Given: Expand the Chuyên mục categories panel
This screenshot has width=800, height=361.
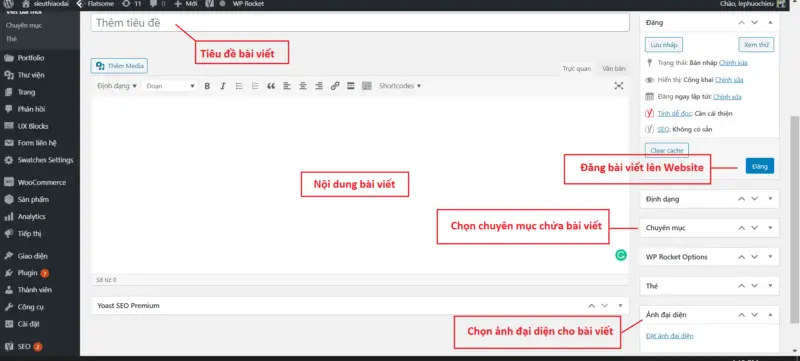Looking at the screenshot, I should 770,228.
